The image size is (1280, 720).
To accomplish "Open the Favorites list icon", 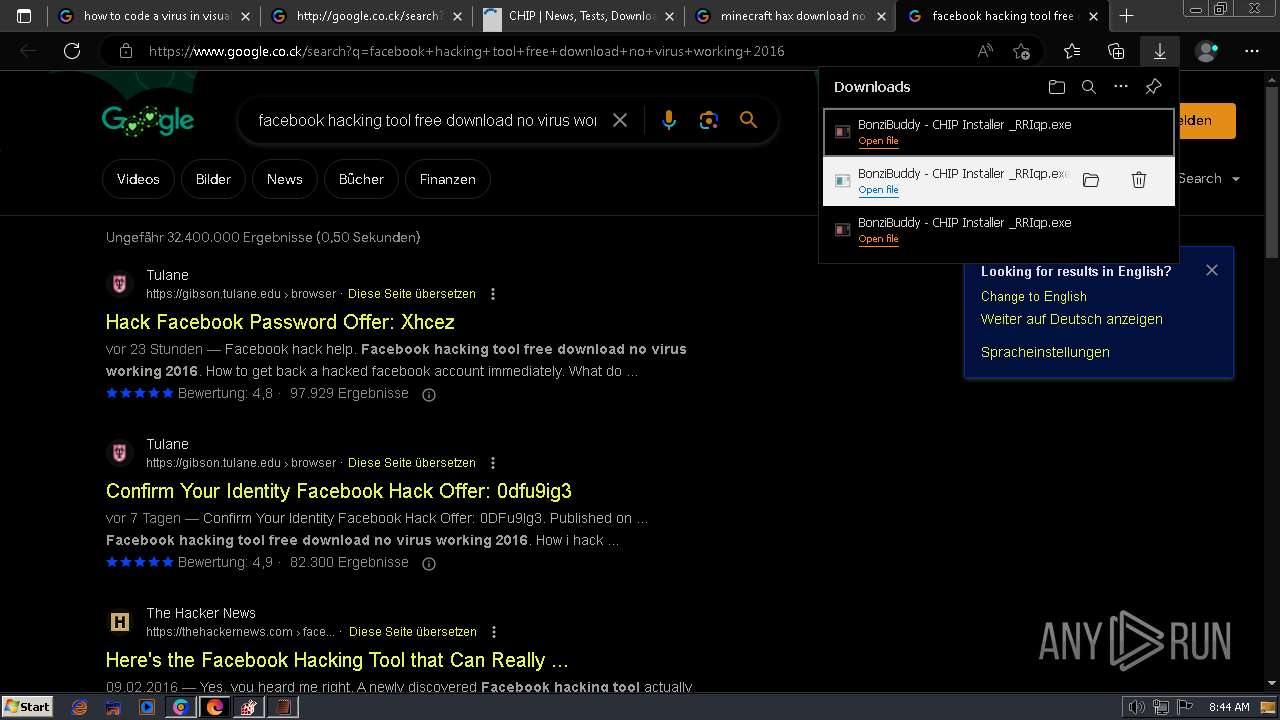I will (1072, 51).
